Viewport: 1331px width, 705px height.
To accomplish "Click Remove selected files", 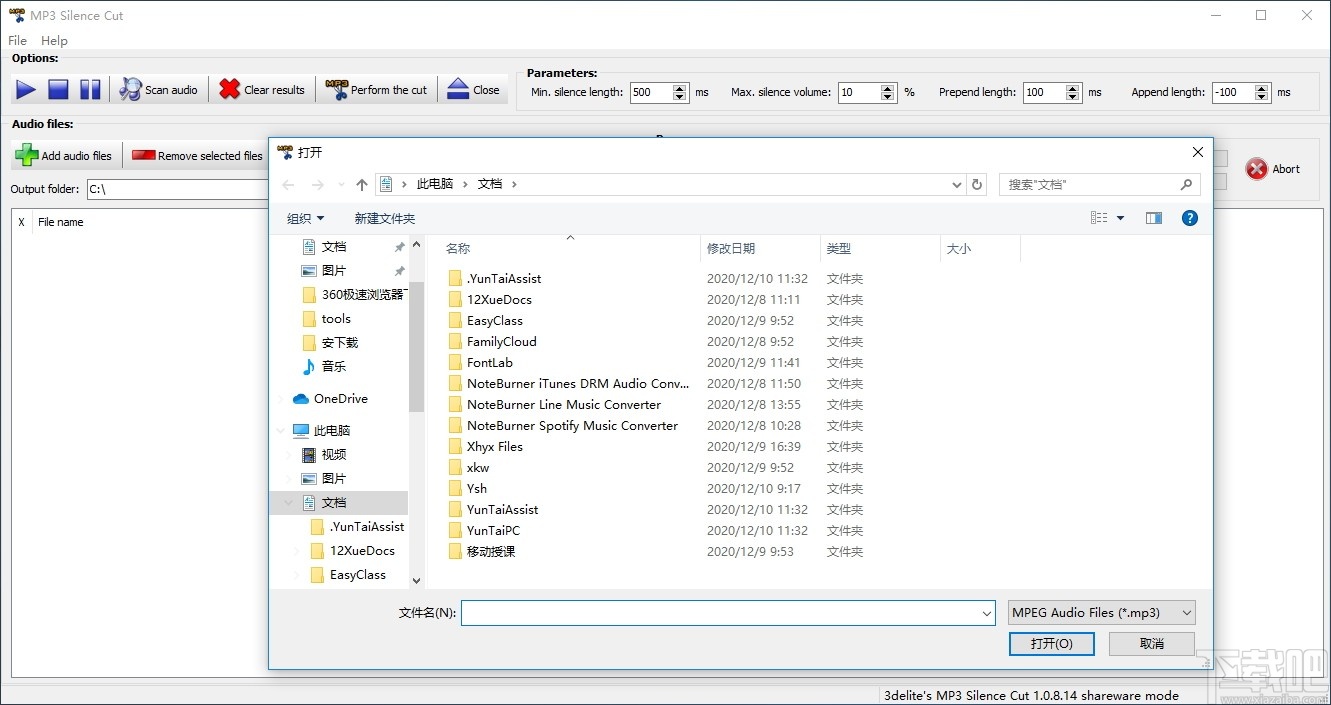I will 196,155.
